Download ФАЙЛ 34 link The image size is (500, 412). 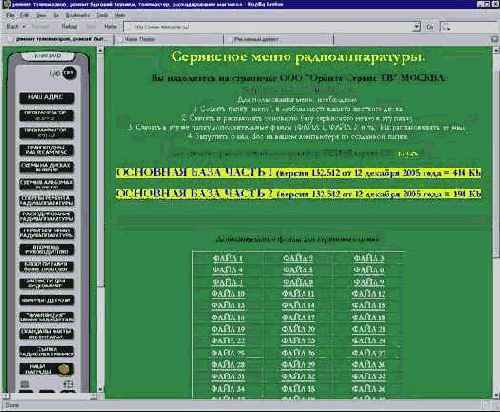pyautogui.click(x=228, y=389)
